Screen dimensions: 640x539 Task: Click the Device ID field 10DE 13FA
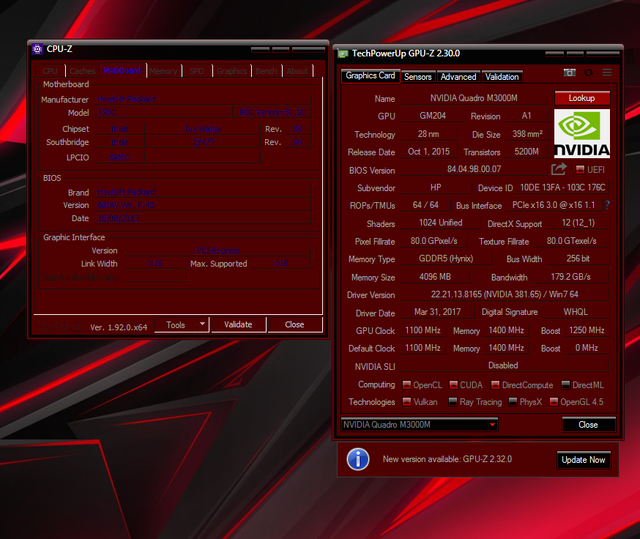[x=562, y=188]
